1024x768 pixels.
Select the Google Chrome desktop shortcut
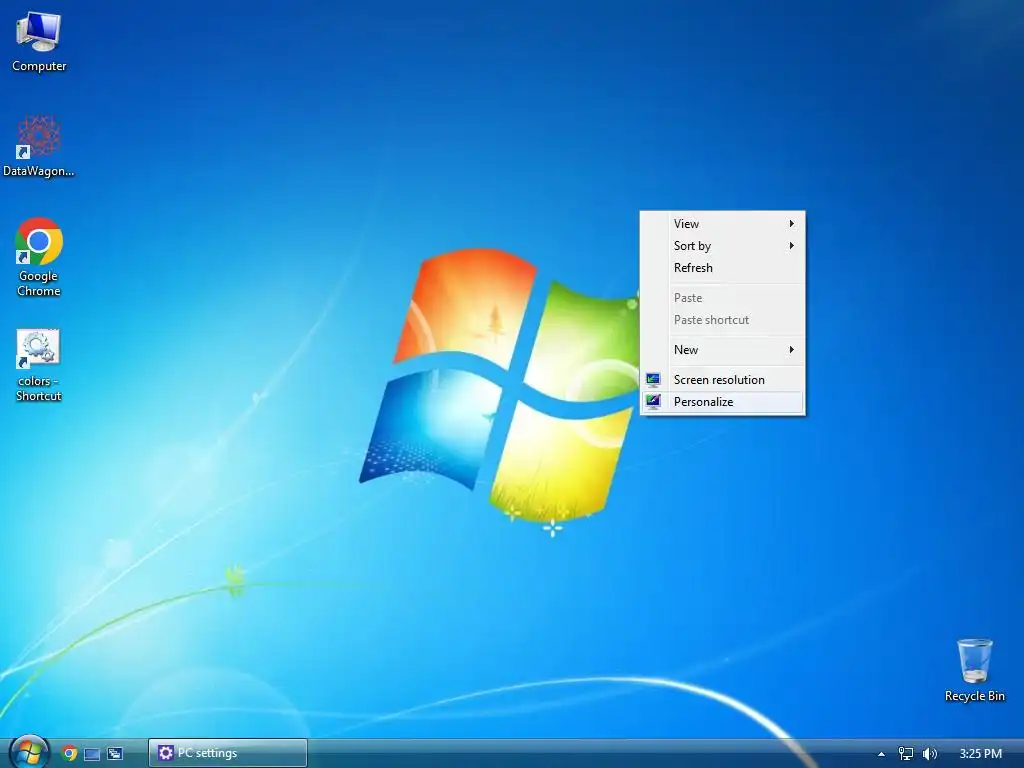pos(39,257)
